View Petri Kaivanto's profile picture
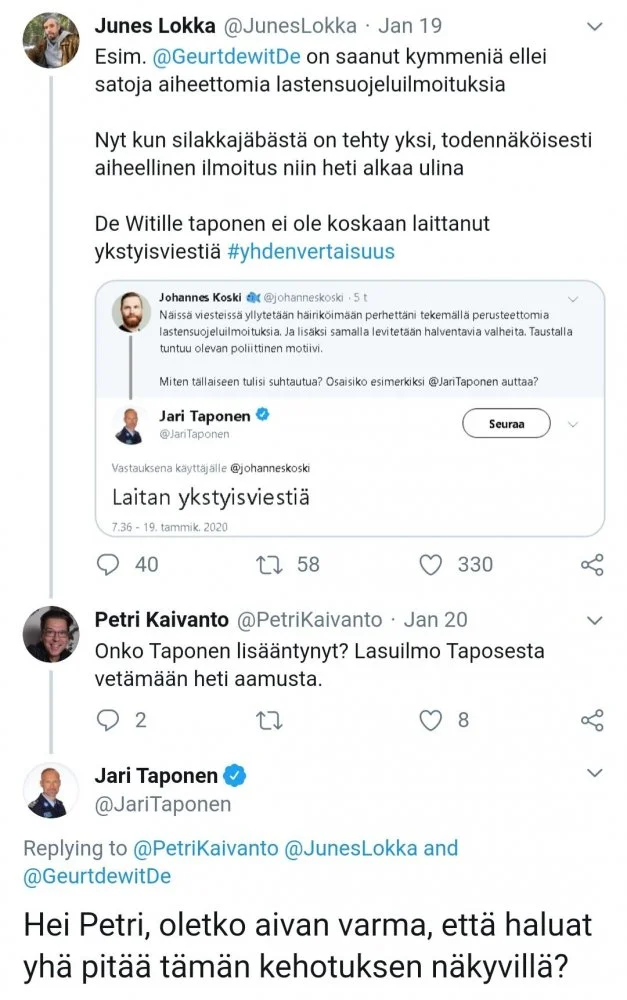 [x=50, y=634]
